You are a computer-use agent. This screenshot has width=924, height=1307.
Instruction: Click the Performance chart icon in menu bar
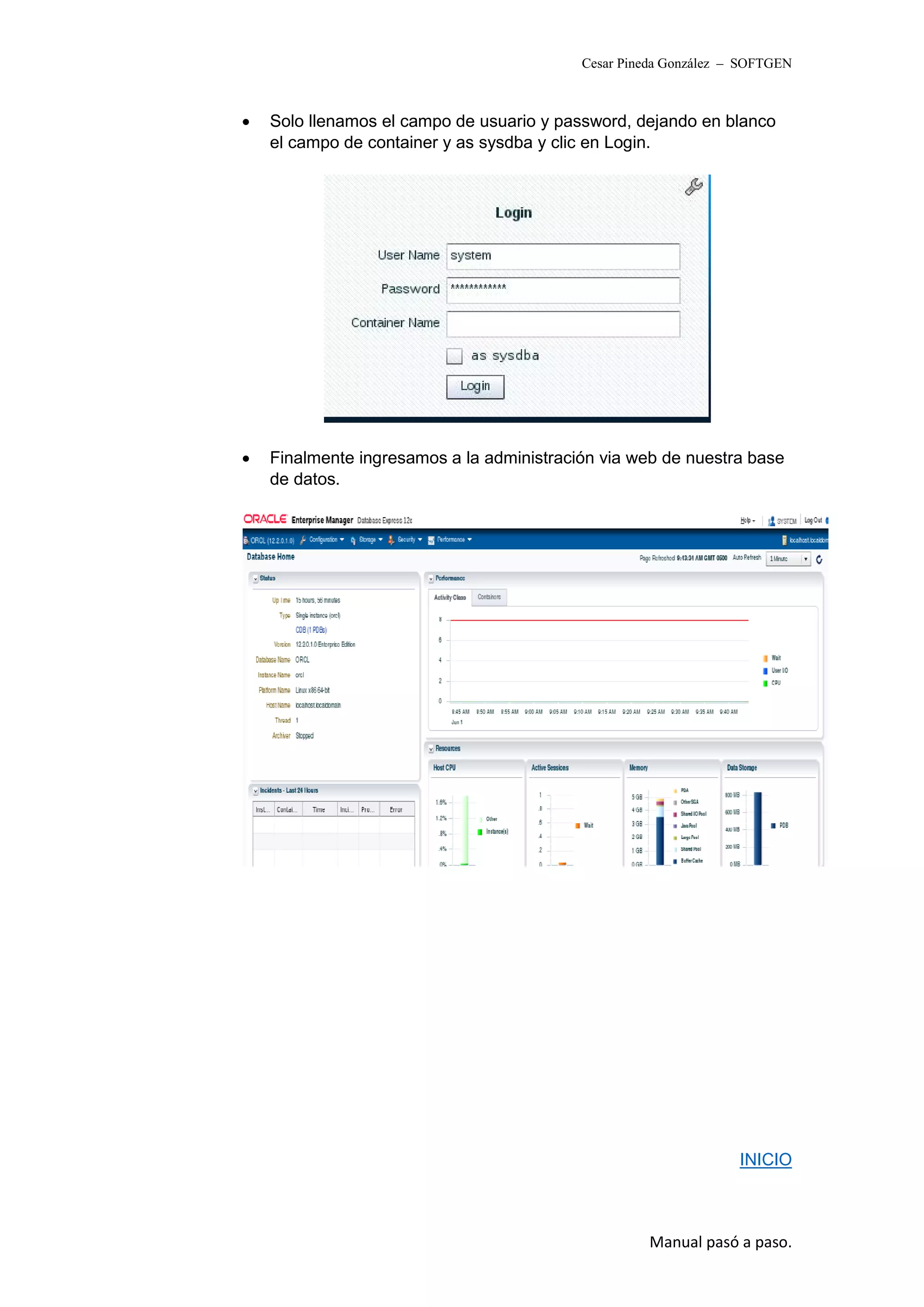(x=431, y=540)
